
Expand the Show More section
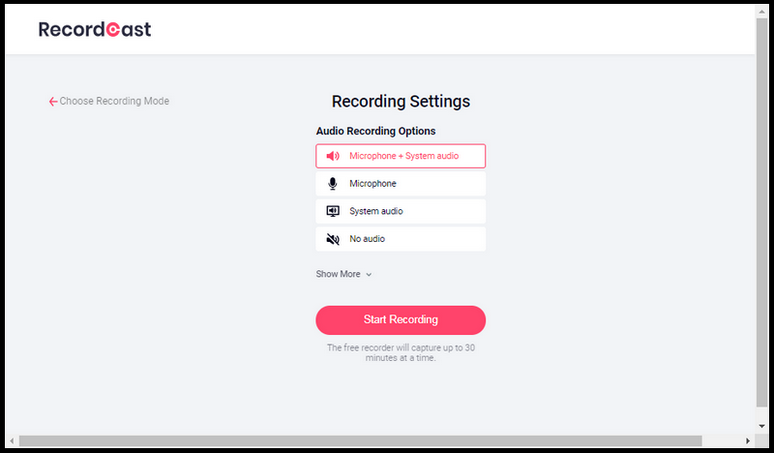pos(344,274)
